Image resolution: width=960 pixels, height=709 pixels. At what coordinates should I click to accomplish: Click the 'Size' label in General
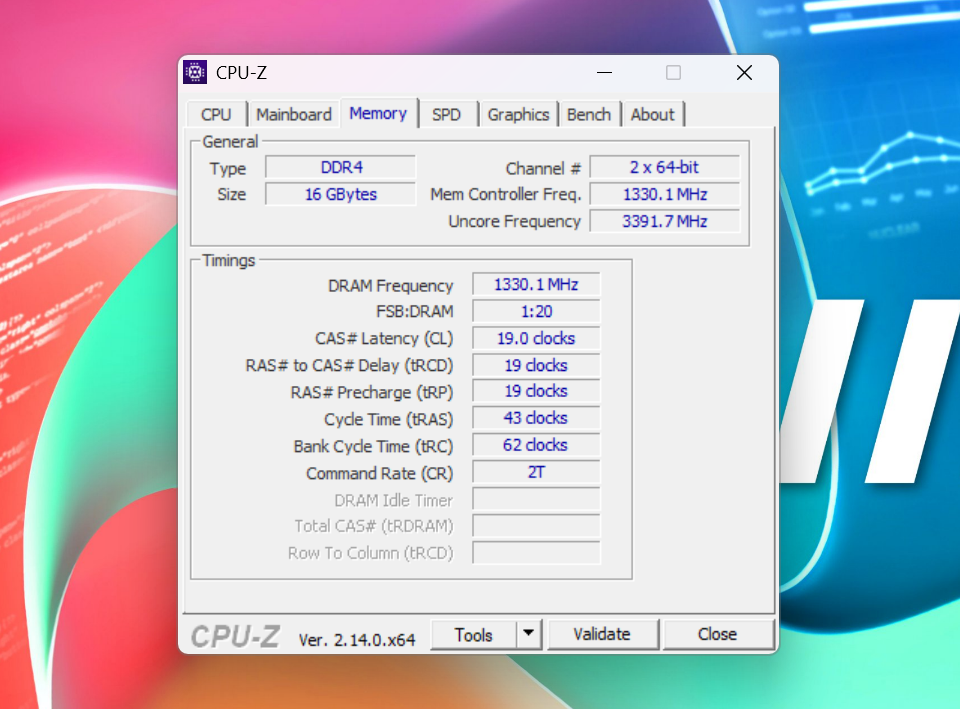coord(231,194)
